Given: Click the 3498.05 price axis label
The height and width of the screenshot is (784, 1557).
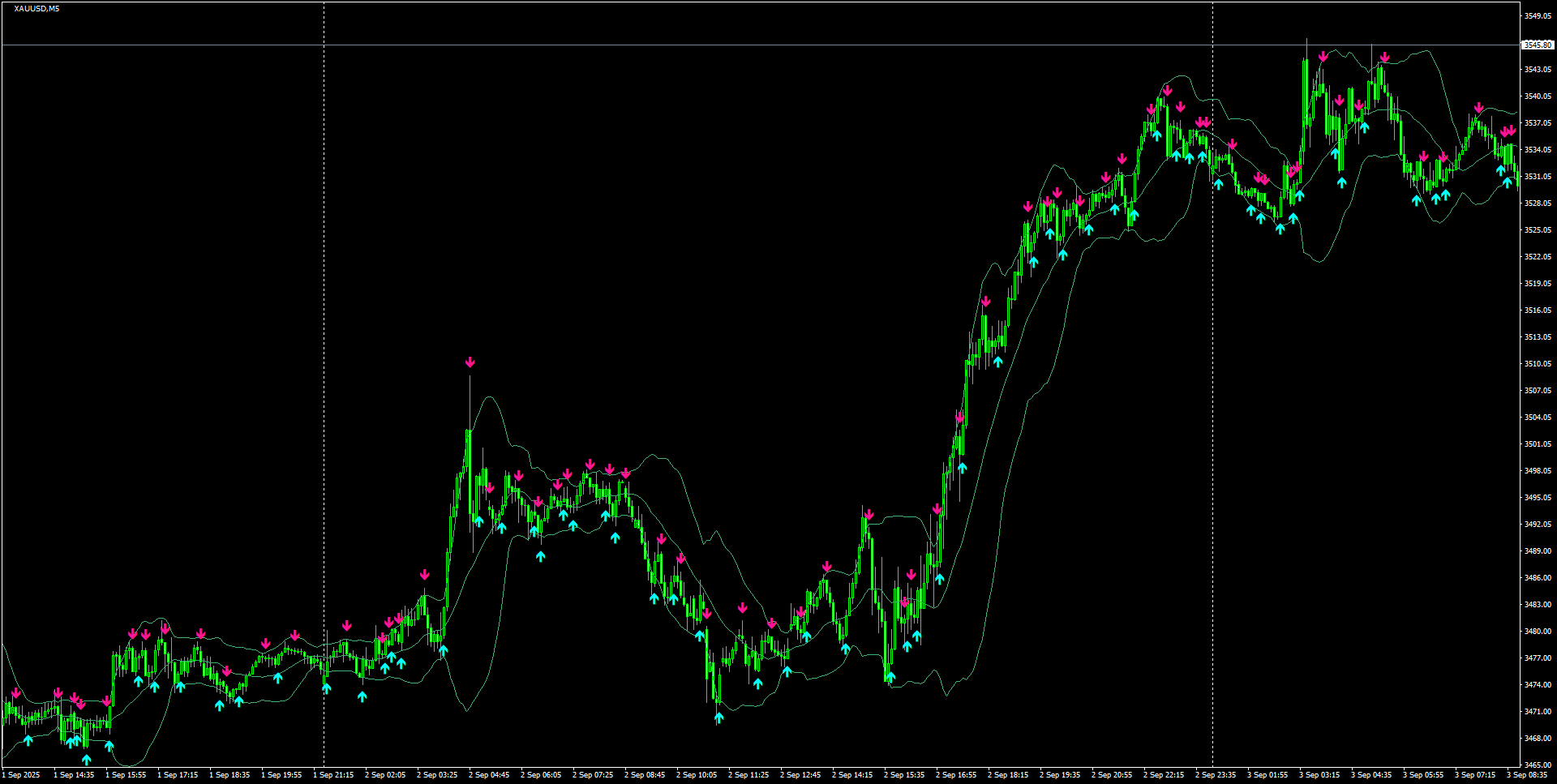Looking at the screenshot, I should point(1538,471).
